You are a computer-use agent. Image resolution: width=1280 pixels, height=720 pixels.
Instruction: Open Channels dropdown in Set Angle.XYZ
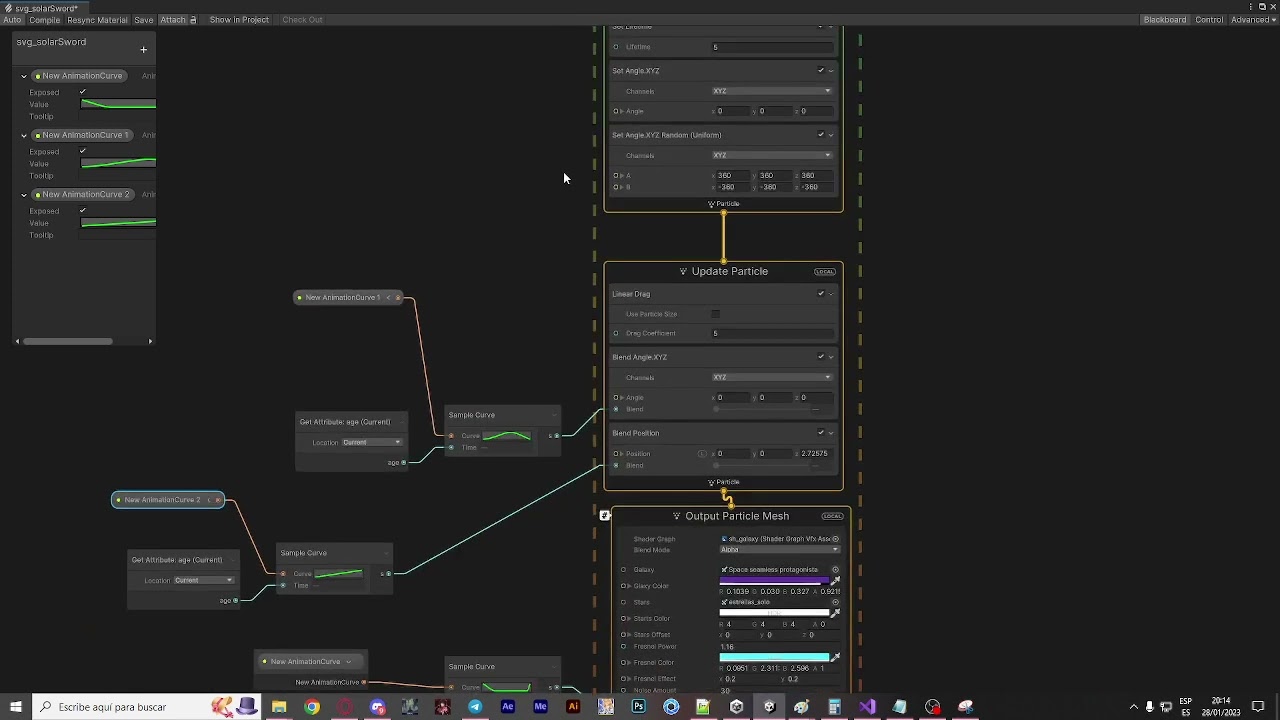pyautogui.click(x=772, y=91)
